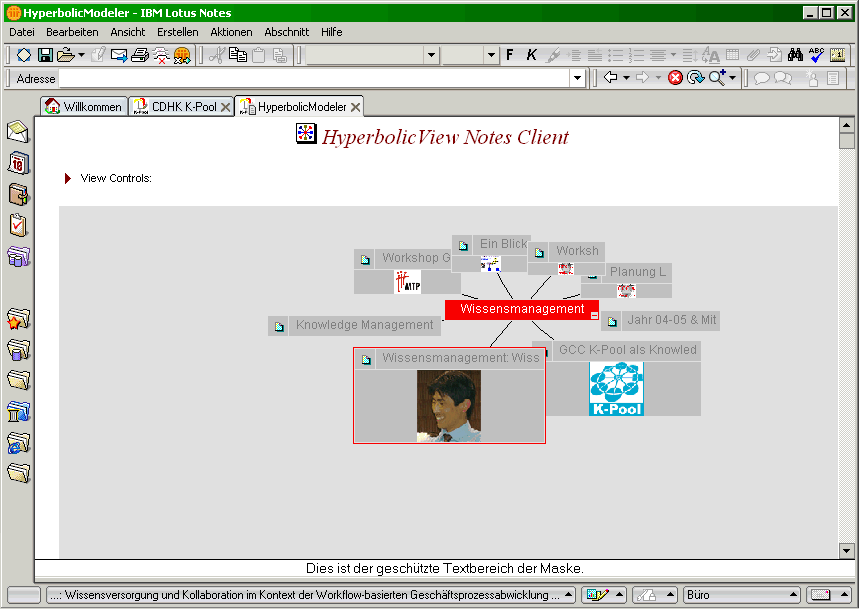
Task: Toggle italic with the K button
Action: 531,55
